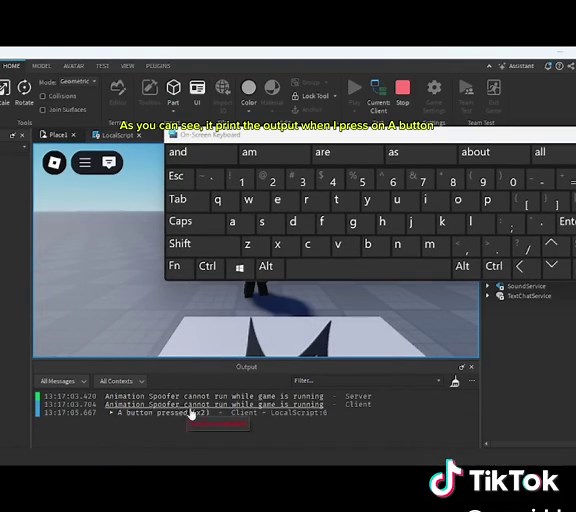Image resolution: width=576 pixels, height=512 pixels.
Task: Click the Caps key on On-Screen Keyboard
Action: (x=195, y=223)
